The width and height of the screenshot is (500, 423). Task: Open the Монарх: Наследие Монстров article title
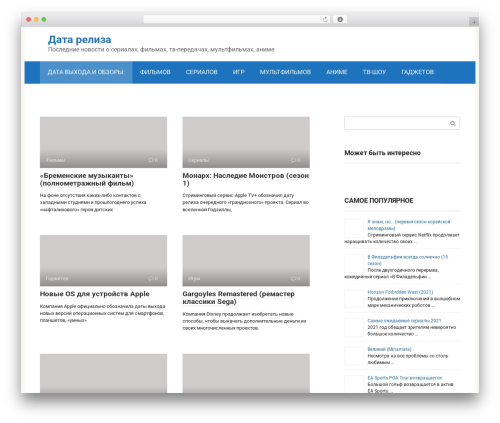(246, 179)
